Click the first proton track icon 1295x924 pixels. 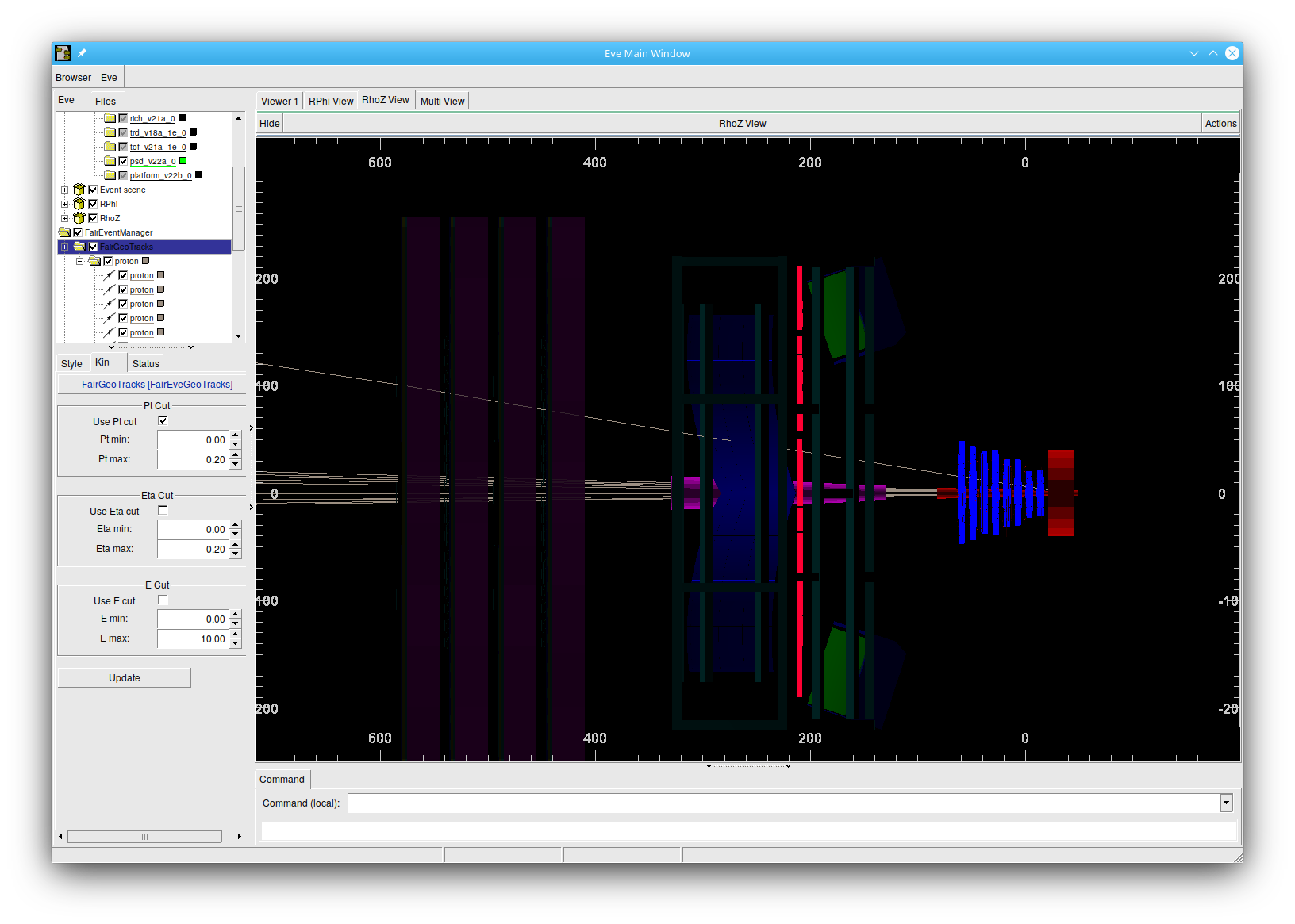point(110,275)
